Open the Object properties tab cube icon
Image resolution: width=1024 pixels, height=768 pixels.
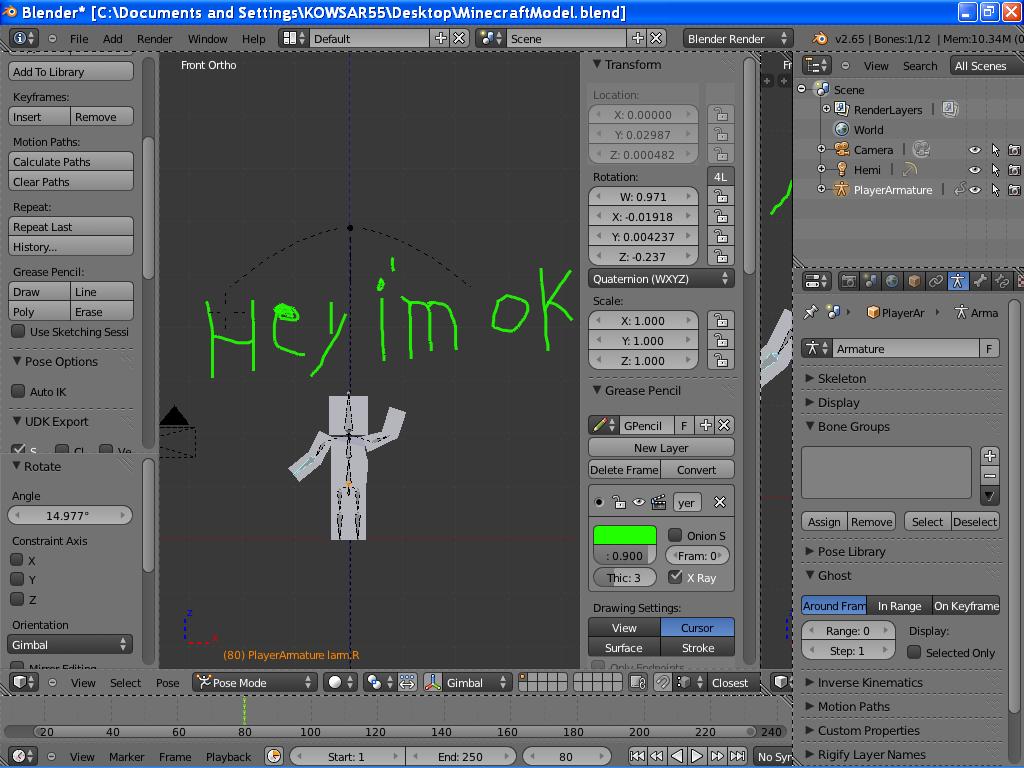tap(914, 281)
